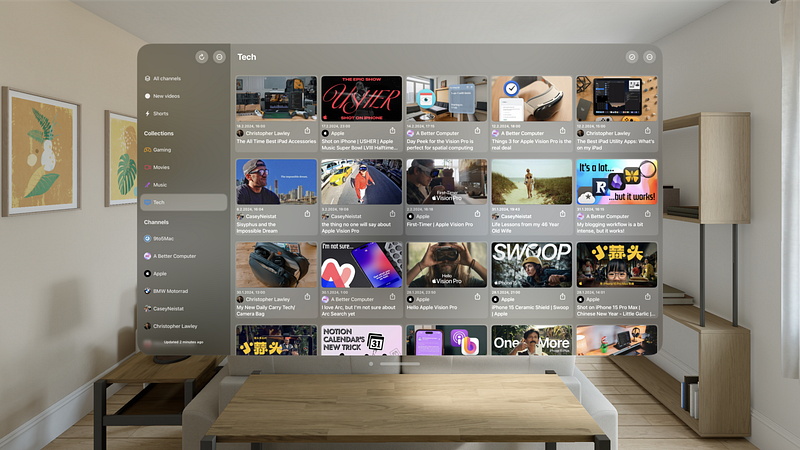The width and height of the screenshot is (800, 450).
Task: Share the USHER Super Bowl halftime video
Action: tap(392, 131)
